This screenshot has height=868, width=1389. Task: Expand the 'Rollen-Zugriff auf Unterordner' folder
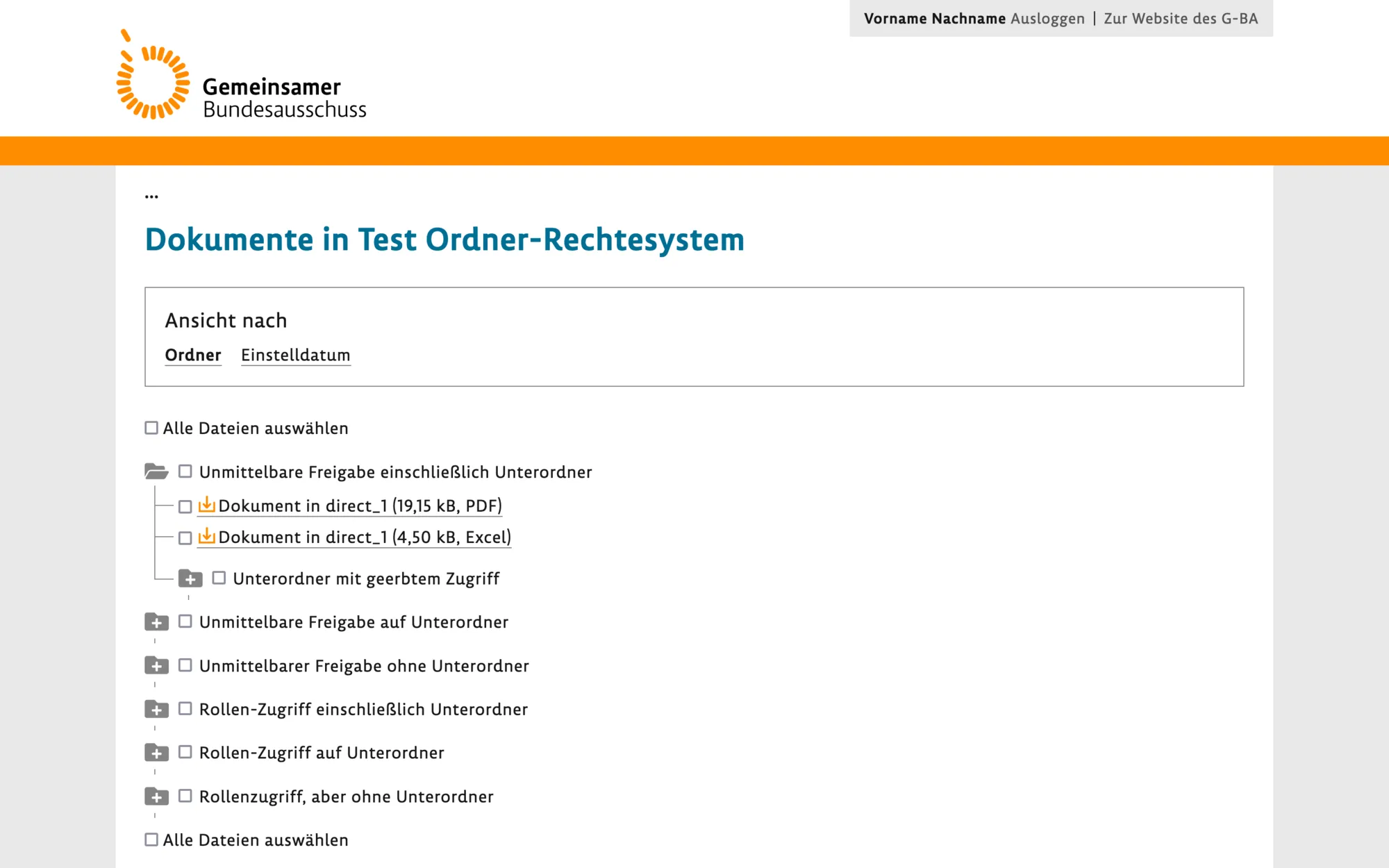157,753
